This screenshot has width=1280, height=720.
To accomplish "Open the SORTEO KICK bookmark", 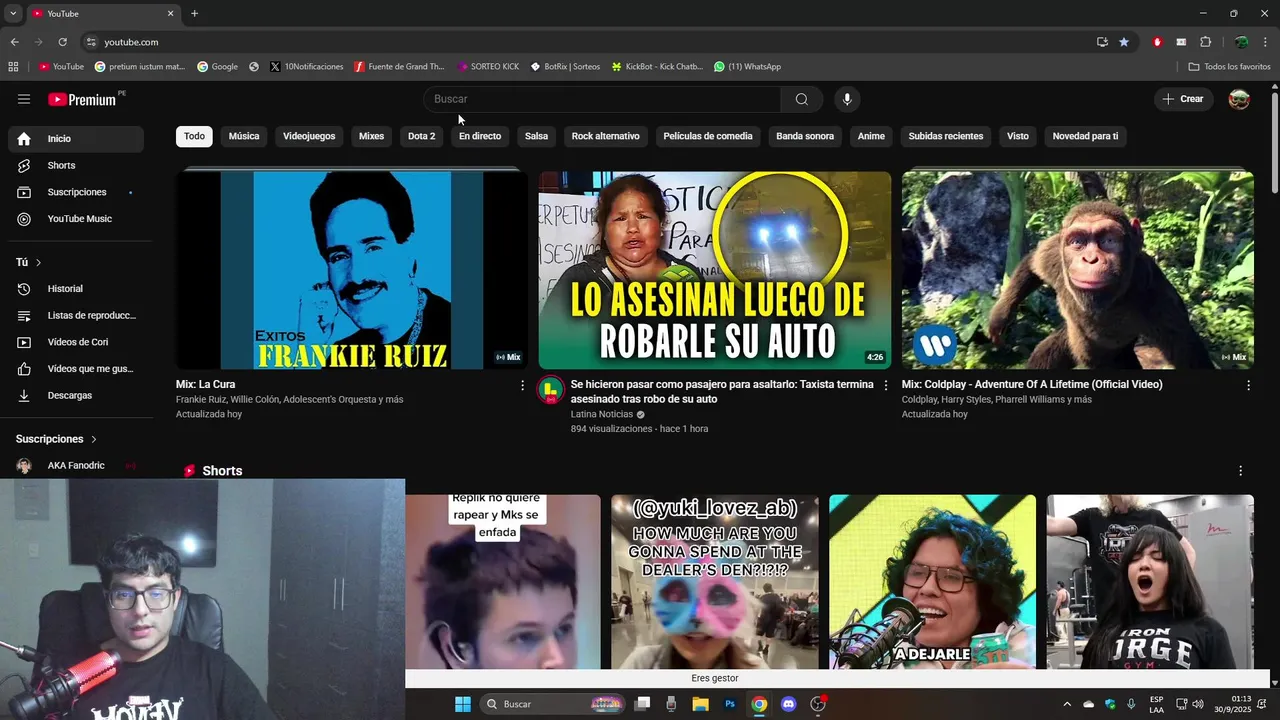I will (x=488, y=67).
